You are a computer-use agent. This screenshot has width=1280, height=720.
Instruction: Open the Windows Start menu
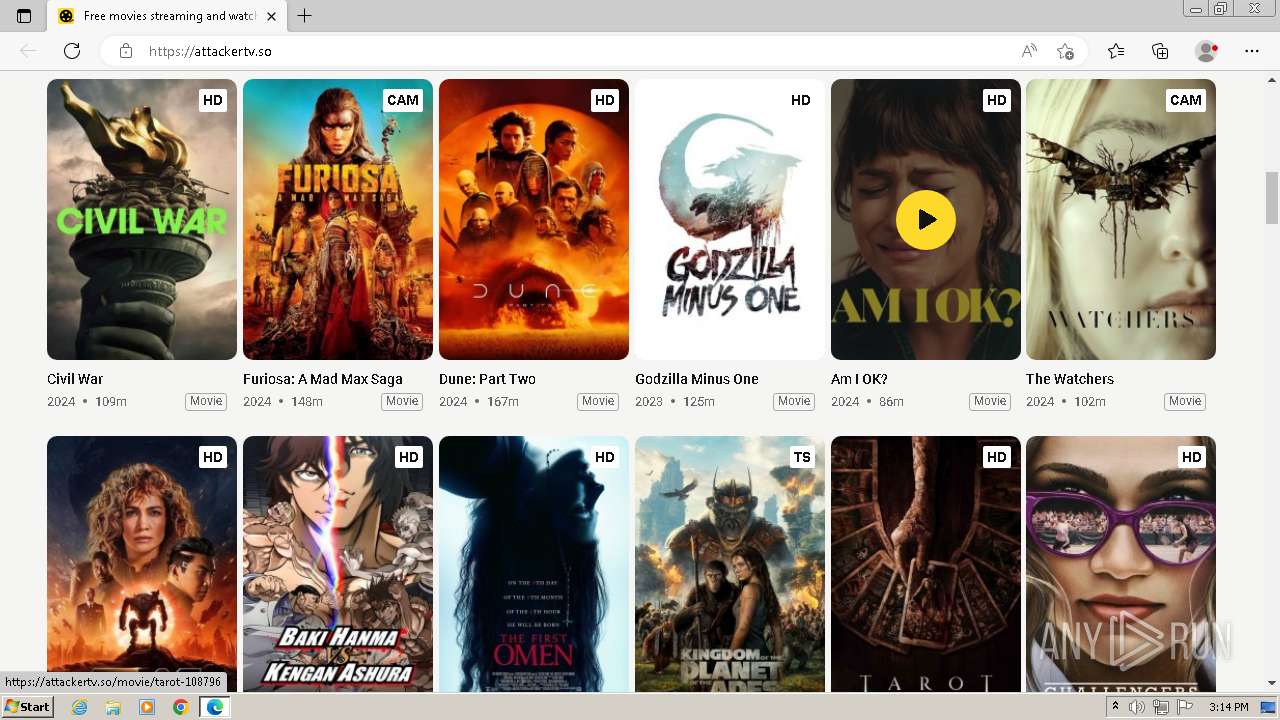[x=27, y=707]
